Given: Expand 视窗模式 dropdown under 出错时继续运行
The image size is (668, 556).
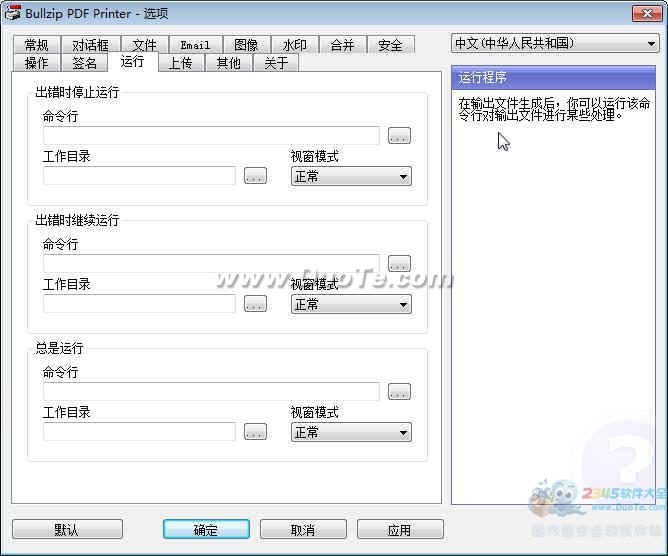Looking at the screenshot, I should [351, 304].
